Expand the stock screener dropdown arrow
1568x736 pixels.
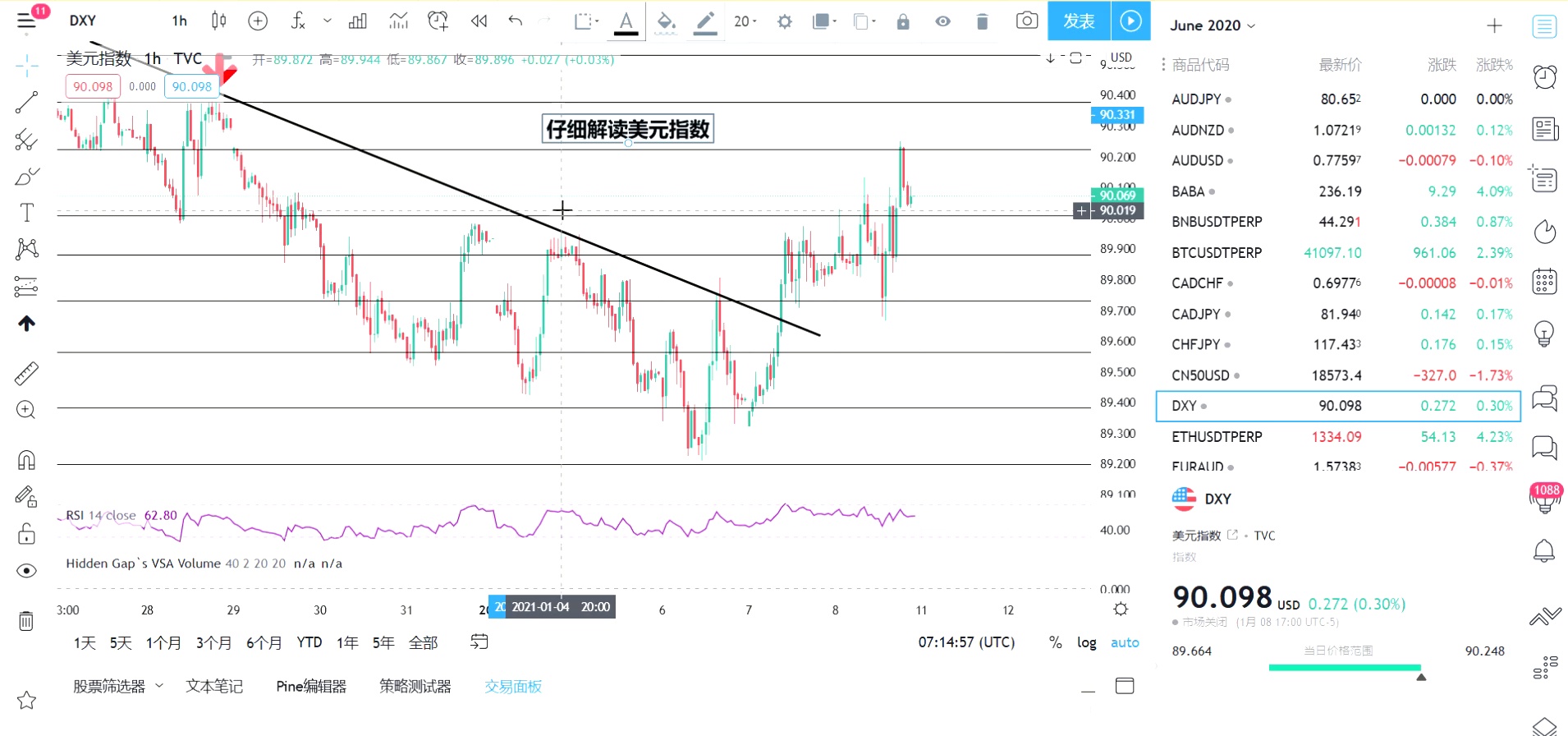click(x=159, y=685)
